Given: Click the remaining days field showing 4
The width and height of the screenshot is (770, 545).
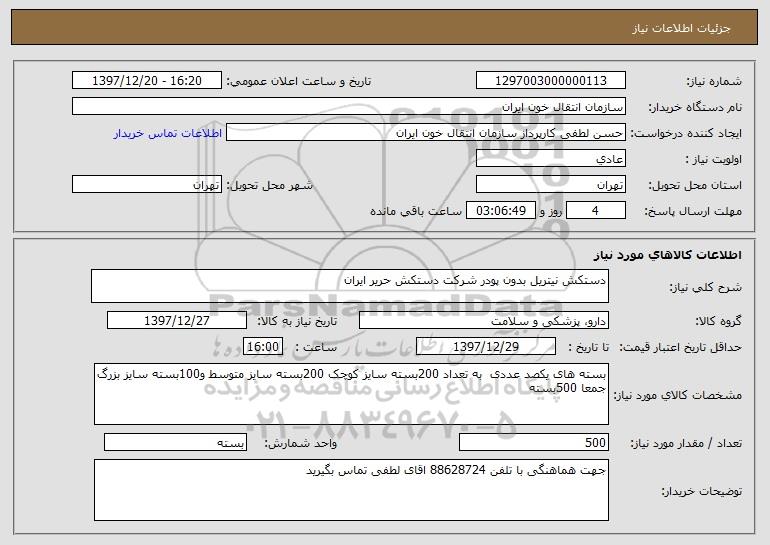Looking at the screenshot, I should (596, 211).
